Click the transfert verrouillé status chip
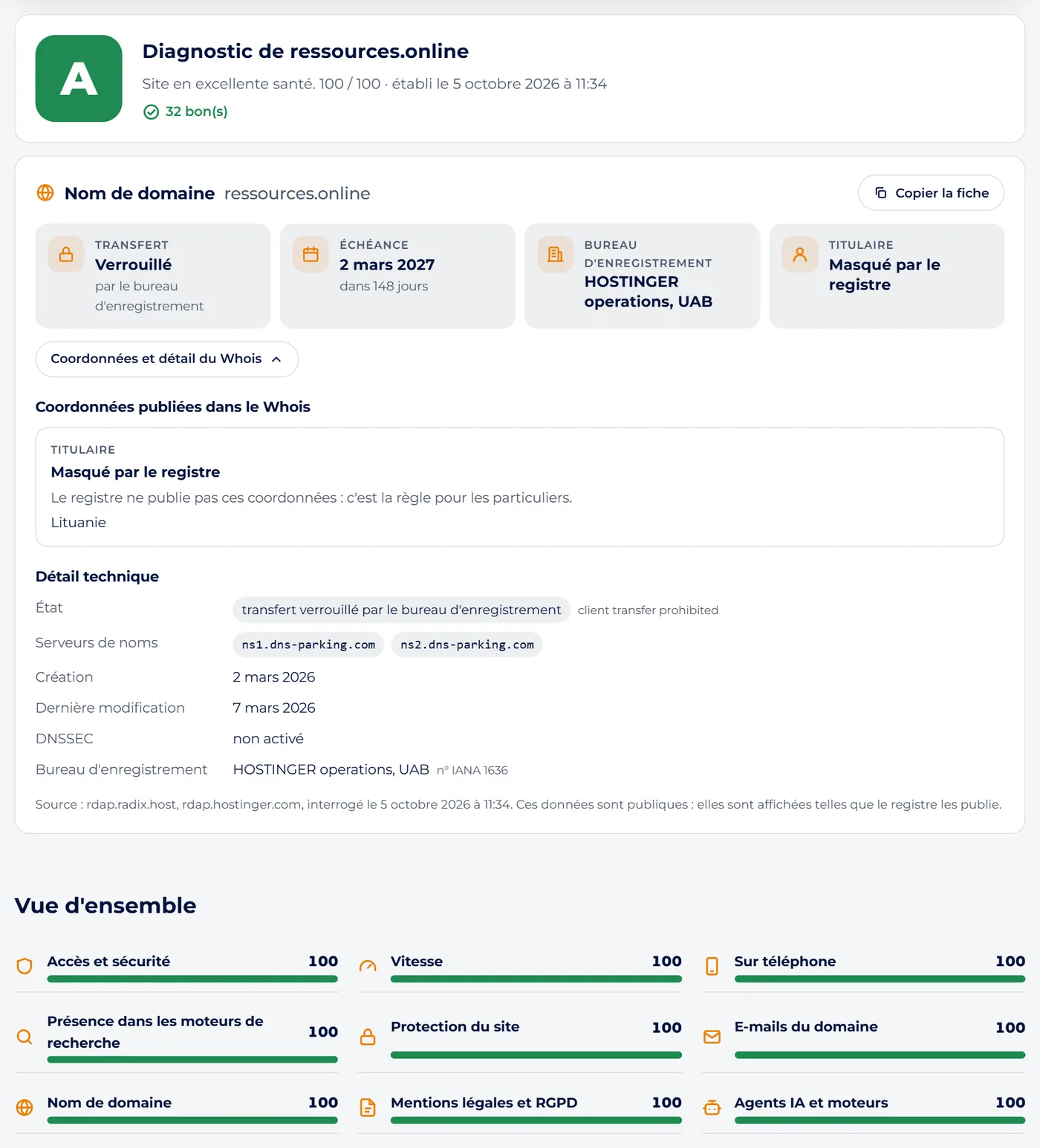1040x1148 pixels. [x=401, y=610]
